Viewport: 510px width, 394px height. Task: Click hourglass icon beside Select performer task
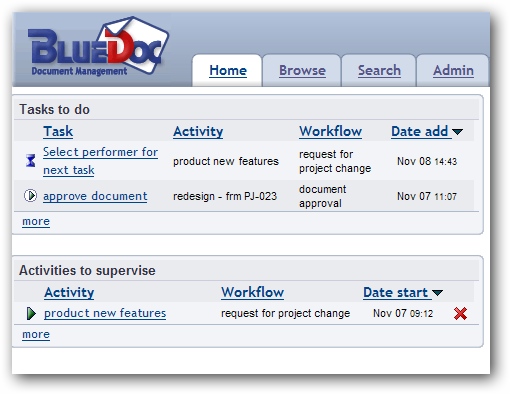pos(31,161)
